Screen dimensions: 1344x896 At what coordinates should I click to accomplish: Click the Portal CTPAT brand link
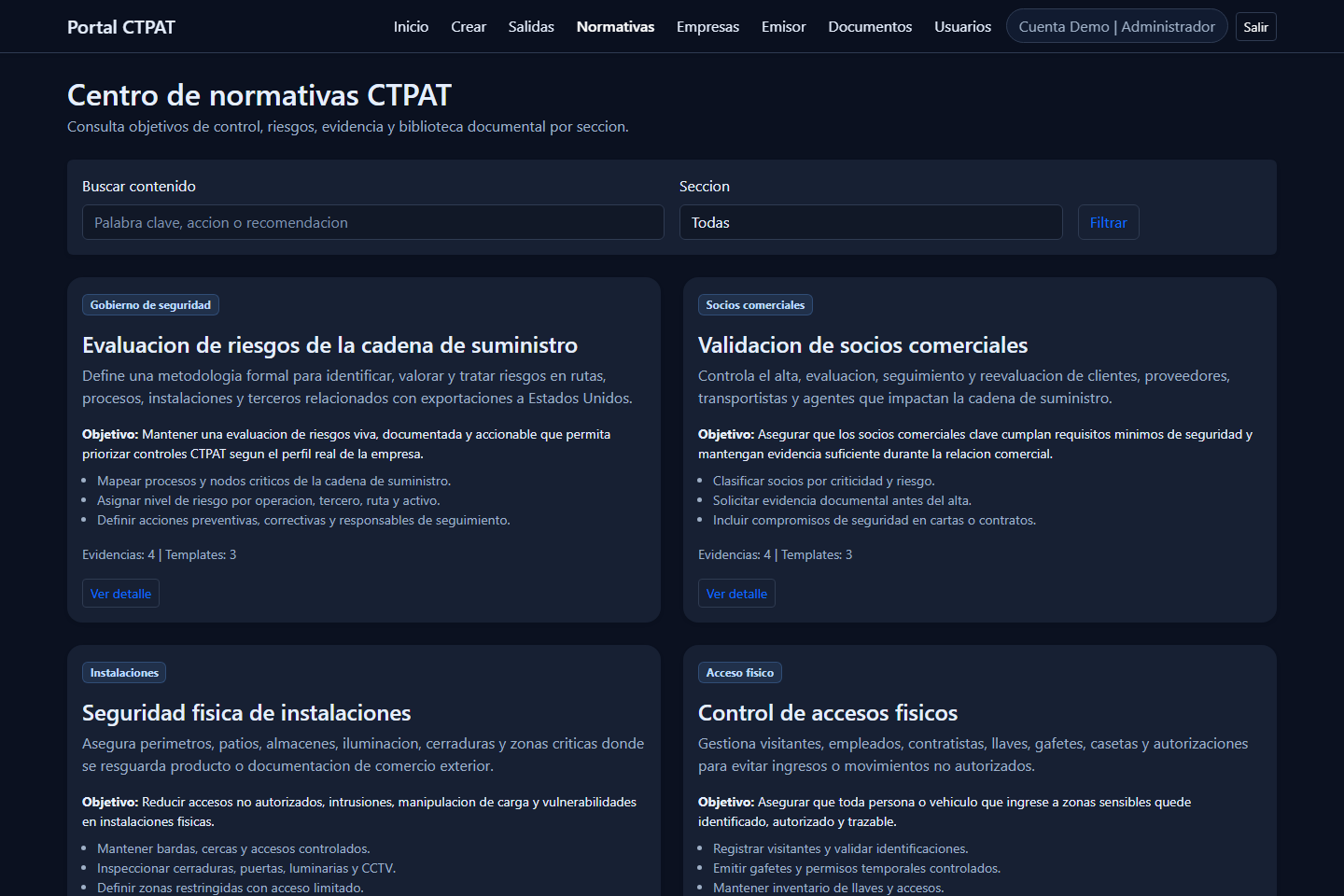121,27
